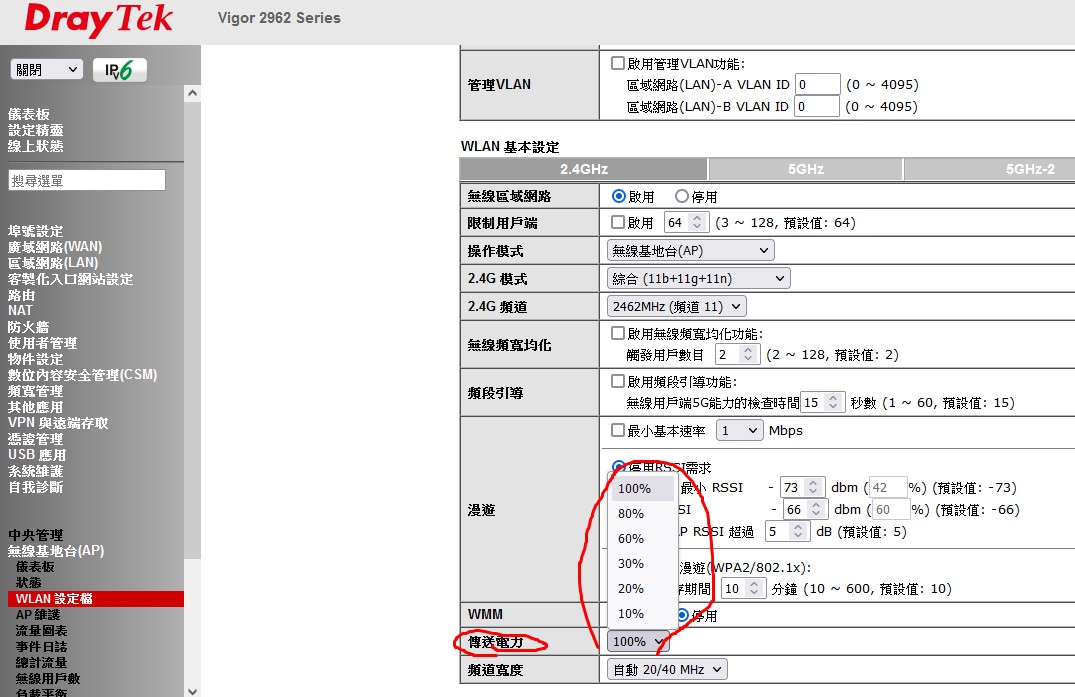This screenshot has width=1075, height=697.
Task: Click the 限制用戶端 number stepper
Action: [697, 222]
